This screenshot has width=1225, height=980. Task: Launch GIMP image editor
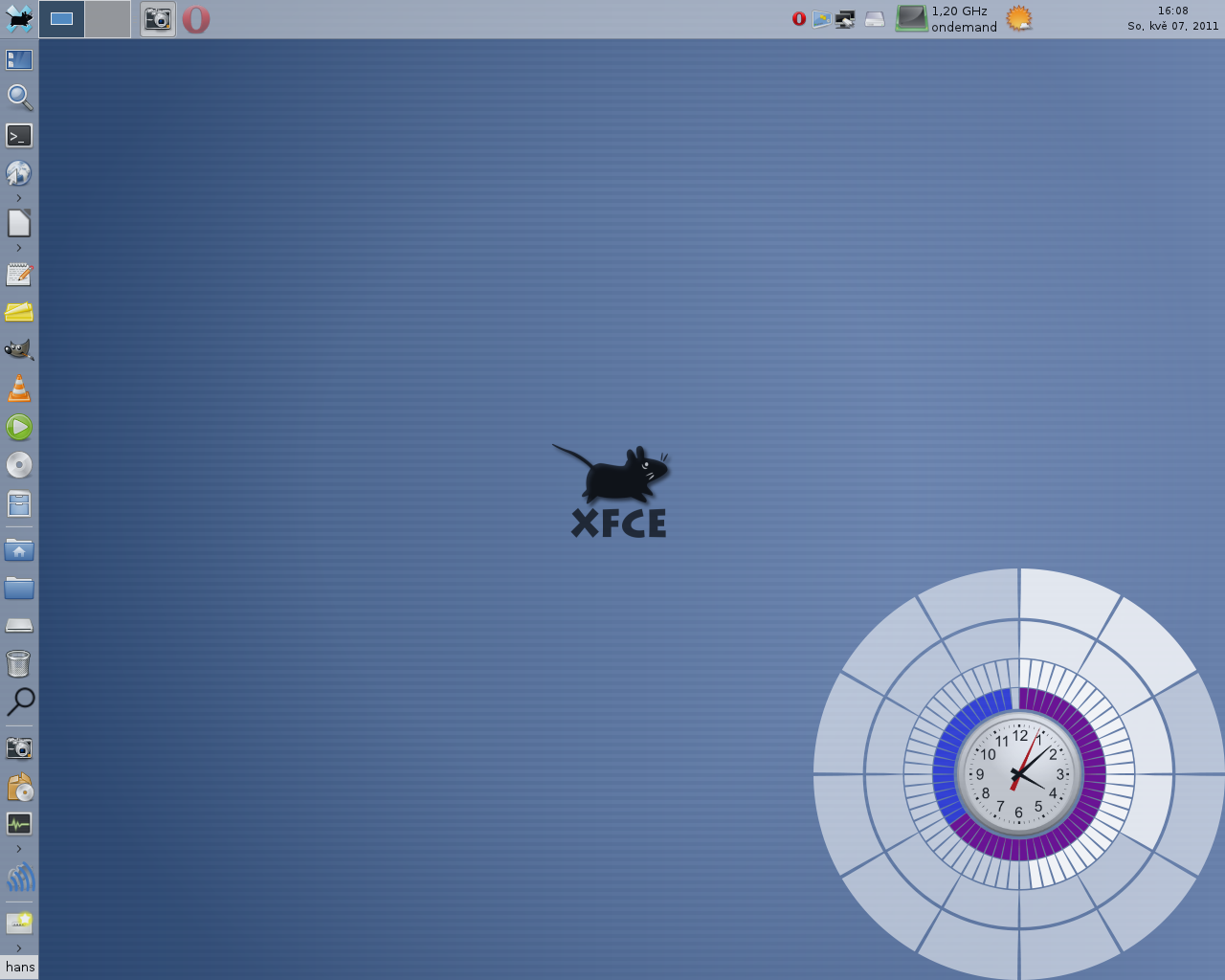(19, 350)
